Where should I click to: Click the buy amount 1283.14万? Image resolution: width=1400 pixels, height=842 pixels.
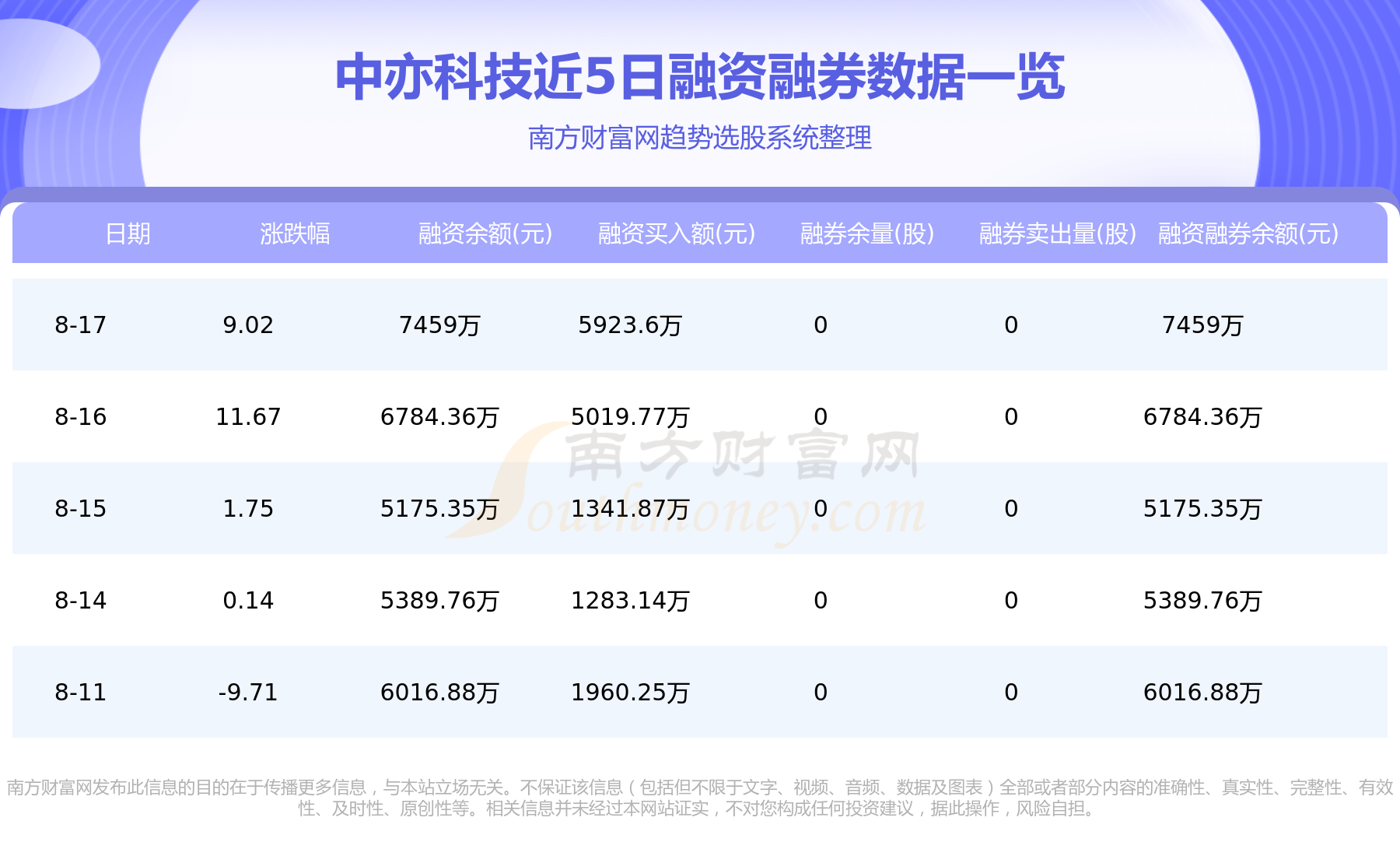[x=630, y=600]
